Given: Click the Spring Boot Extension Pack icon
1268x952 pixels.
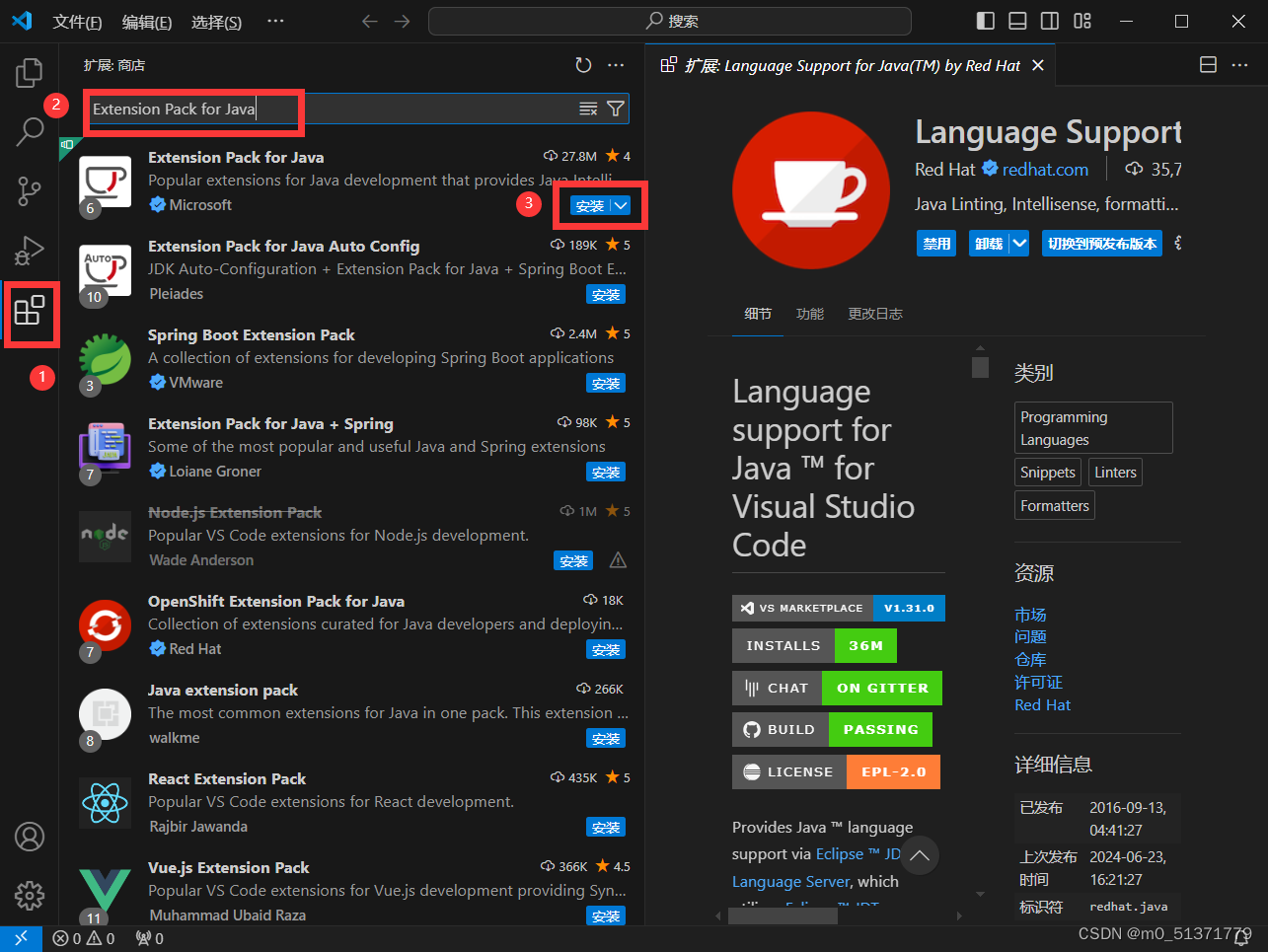Looking at the screenshot, I should pos(105,359).
